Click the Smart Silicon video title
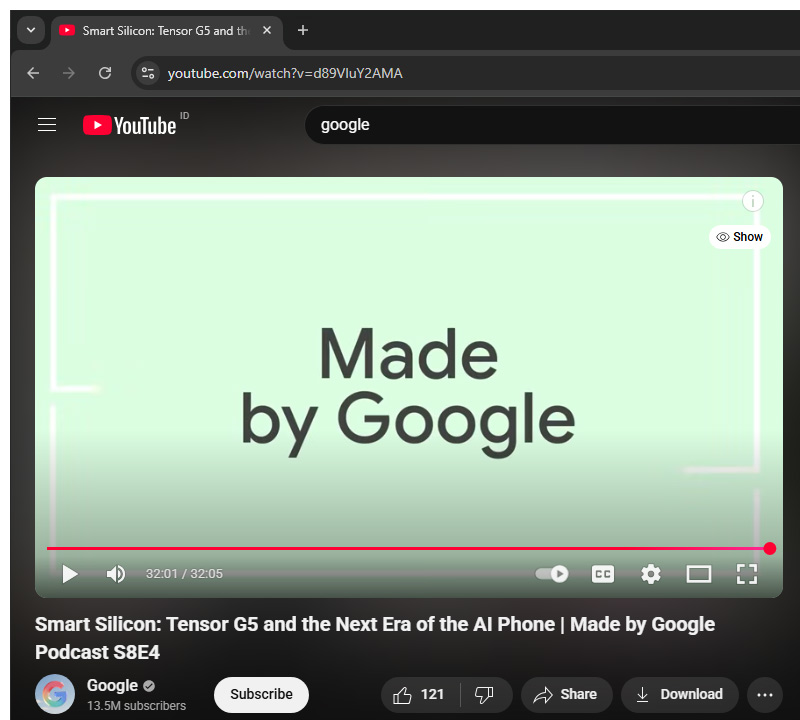Viewport: 800px width, 720px height. pyautogui.click(x=375, y=638)
